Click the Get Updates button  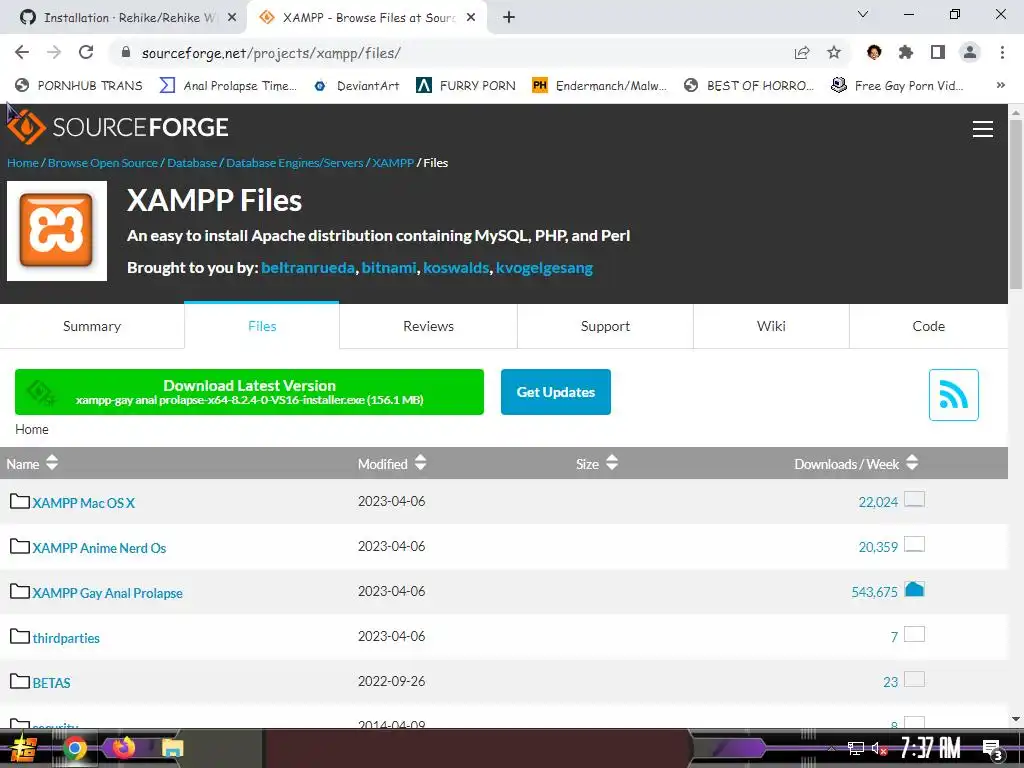click(x=556, y=392)
